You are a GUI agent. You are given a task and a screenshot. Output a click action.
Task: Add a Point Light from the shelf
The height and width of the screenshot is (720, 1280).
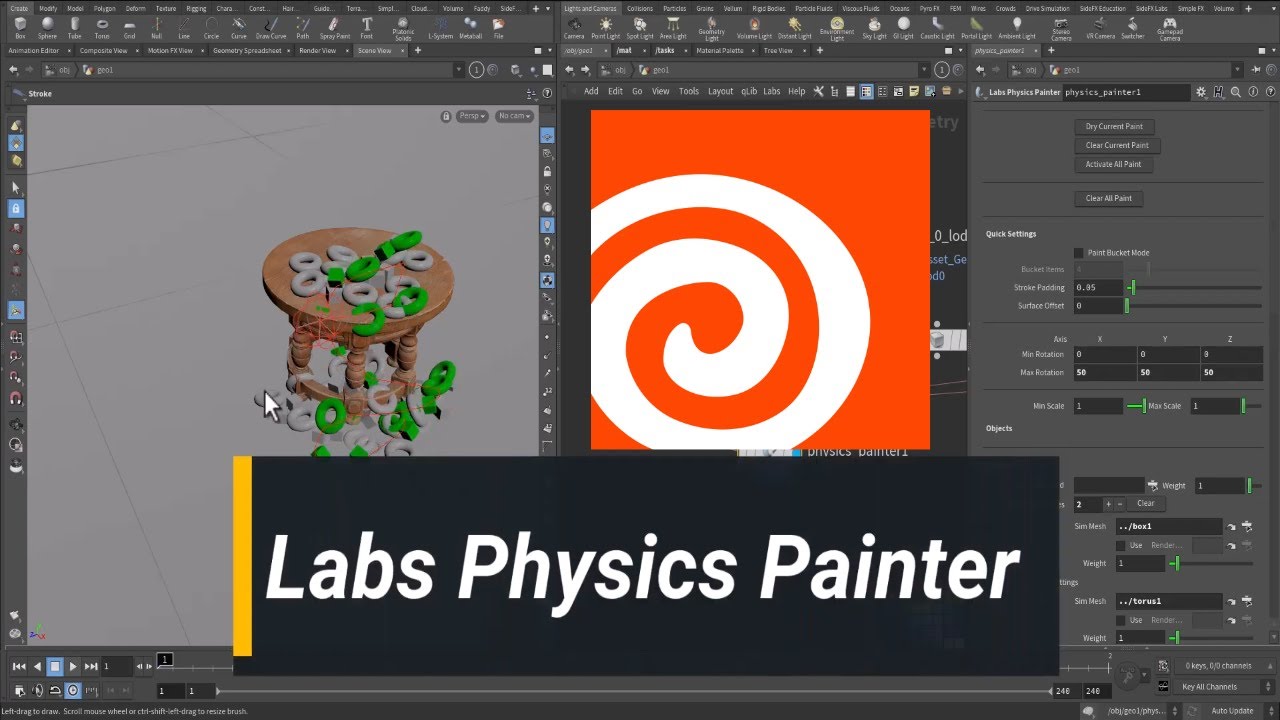[x=606, y=27]
